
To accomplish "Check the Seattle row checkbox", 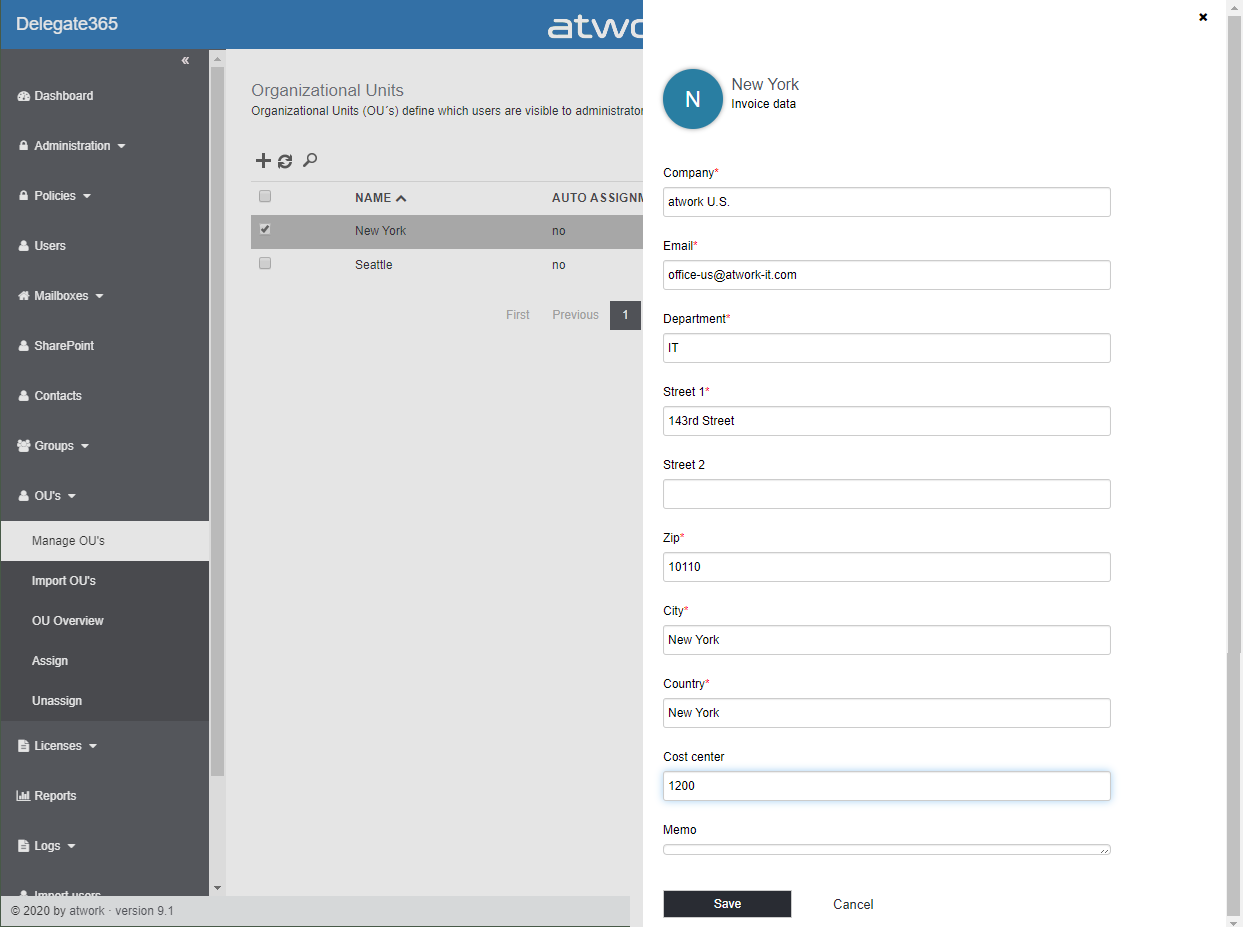I will [265, 263].
